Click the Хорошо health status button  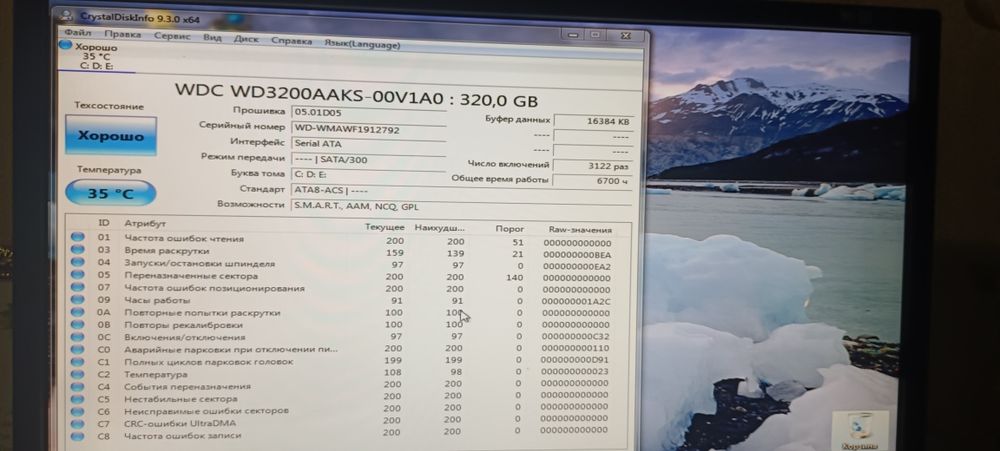pyautogui.click(x=111, y=135)
